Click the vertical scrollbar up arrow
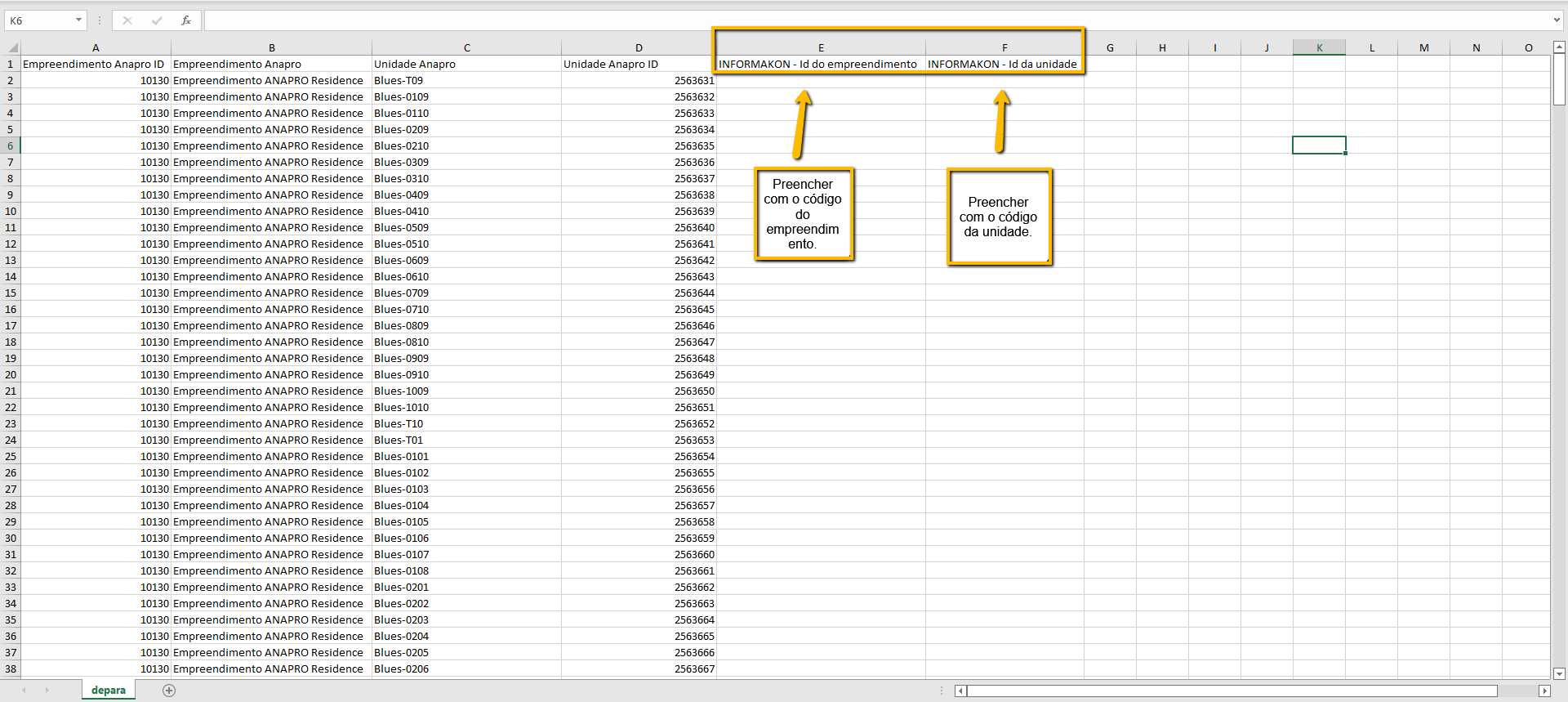1568x702 pixels. tap(1559, 48)
